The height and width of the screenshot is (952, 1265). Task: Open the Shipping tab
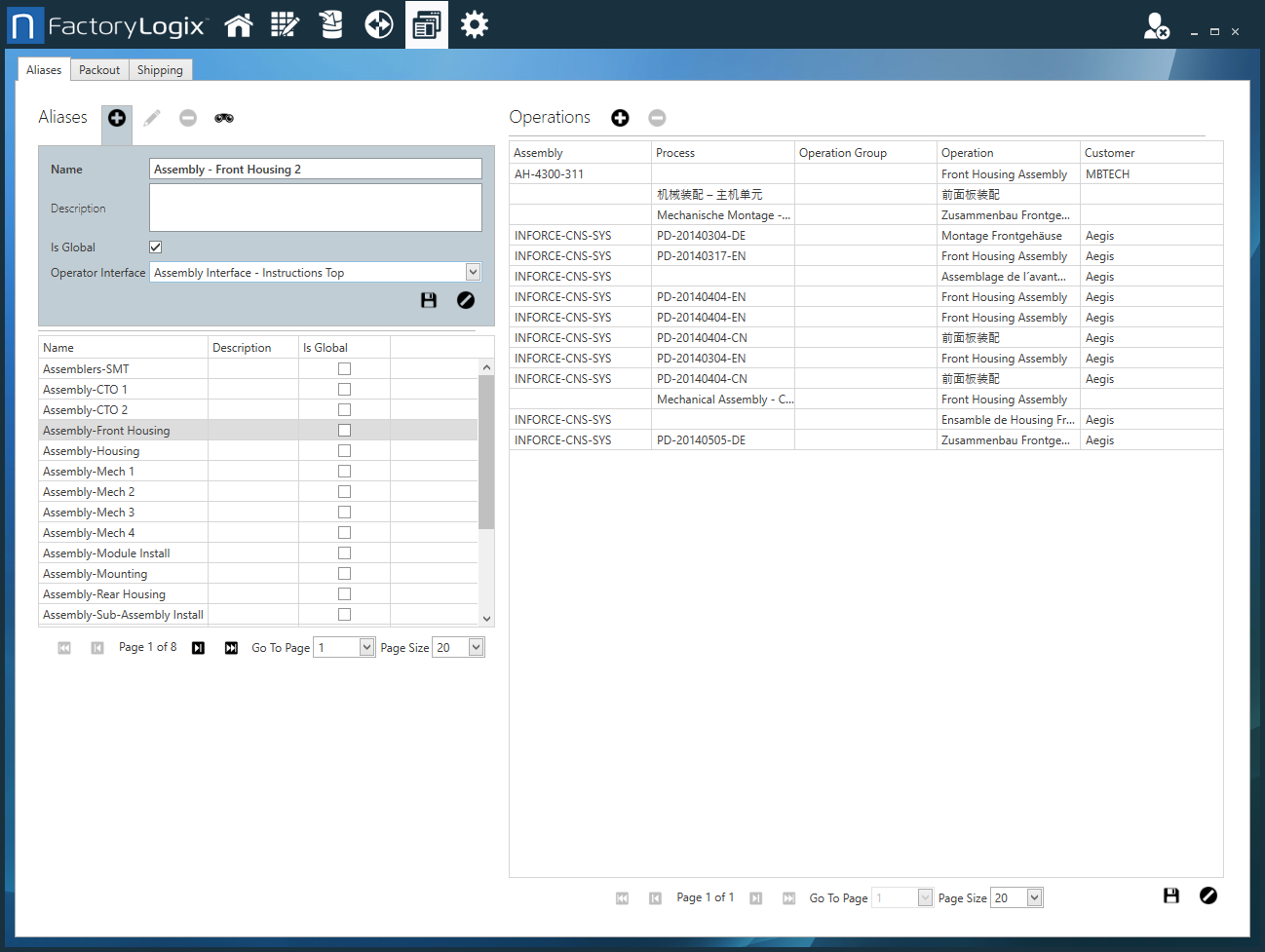tap(160, 70)
